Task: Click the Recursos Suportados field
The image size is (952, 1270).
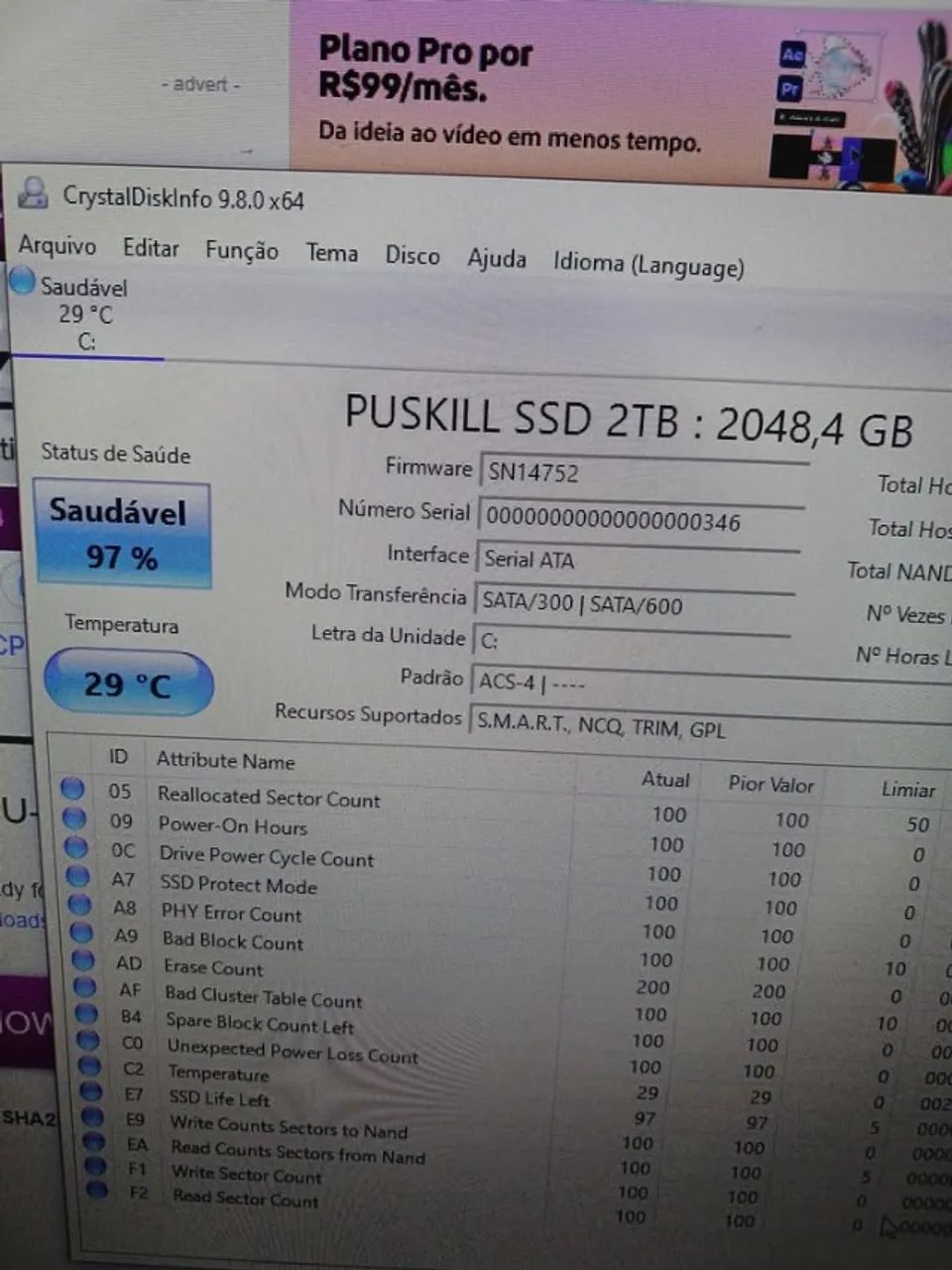Action: tap(709, 727)
